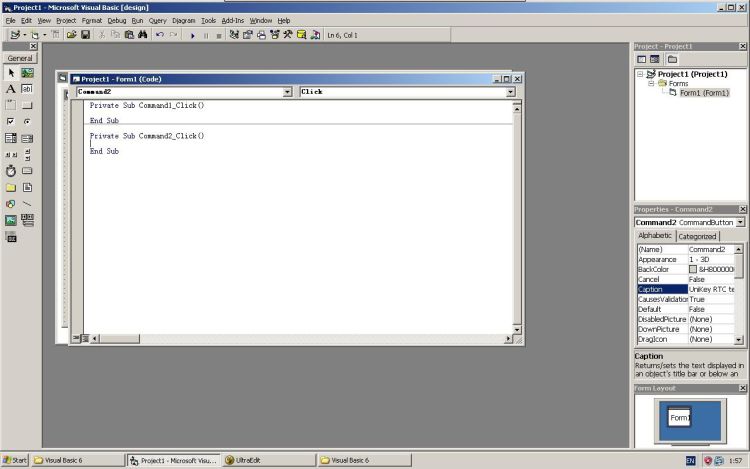The image size is (750, 469).
Task: Select the PictureBox control tool
Action: click(x=27, y=73)
